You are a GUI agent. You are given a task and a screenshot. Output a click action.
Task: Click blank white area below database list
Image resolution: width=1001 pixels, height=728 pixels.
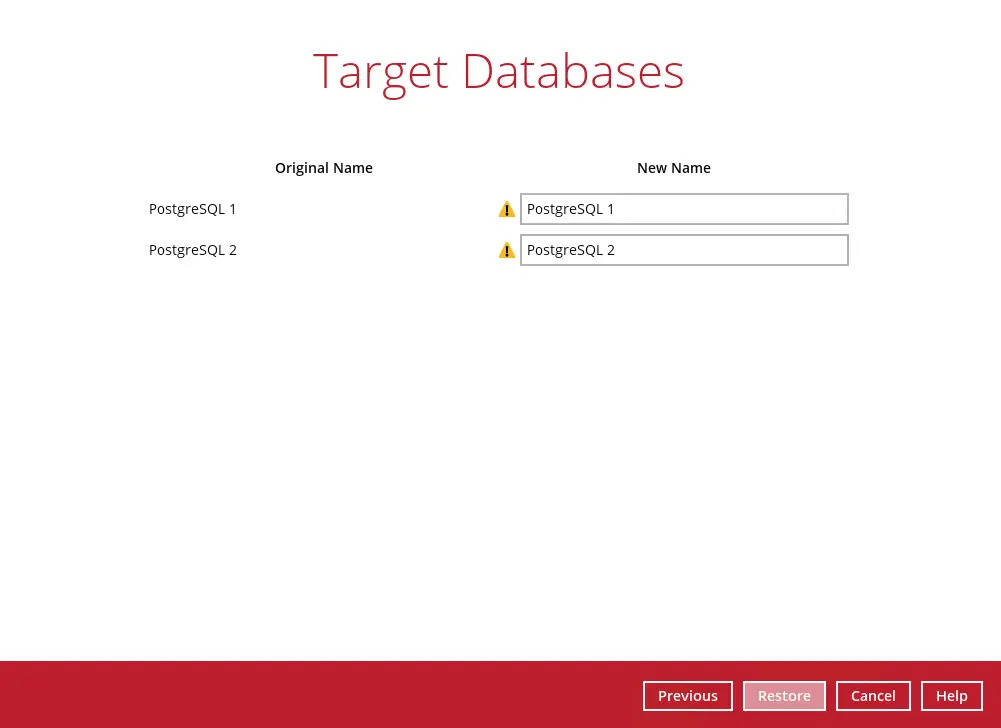pyautogui.click(x=500, y=450)
